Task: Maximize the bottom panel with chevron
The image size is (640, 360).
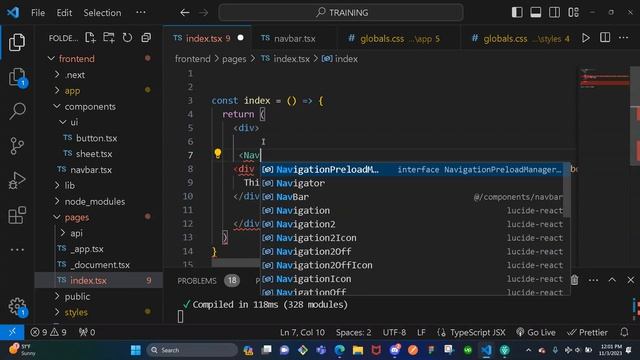Action: (x=612, y=280)
